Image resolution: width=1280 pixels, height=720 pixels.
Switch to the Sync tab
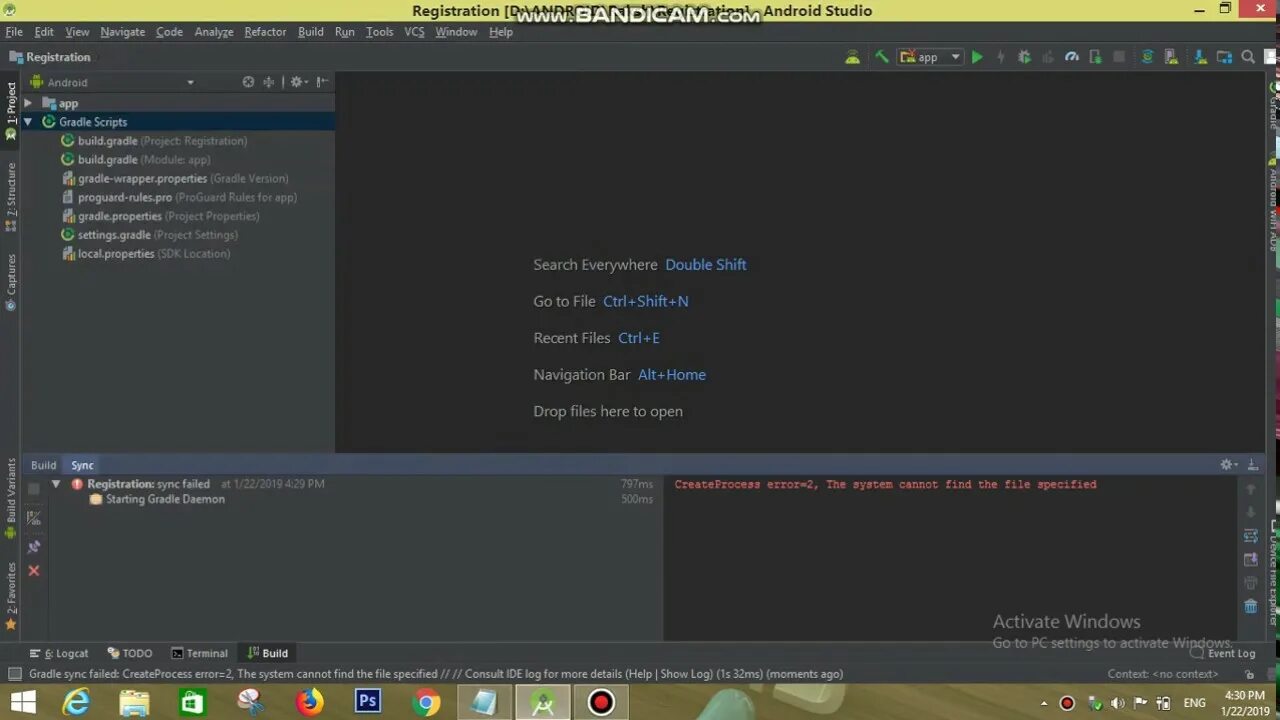coord(82,465)
